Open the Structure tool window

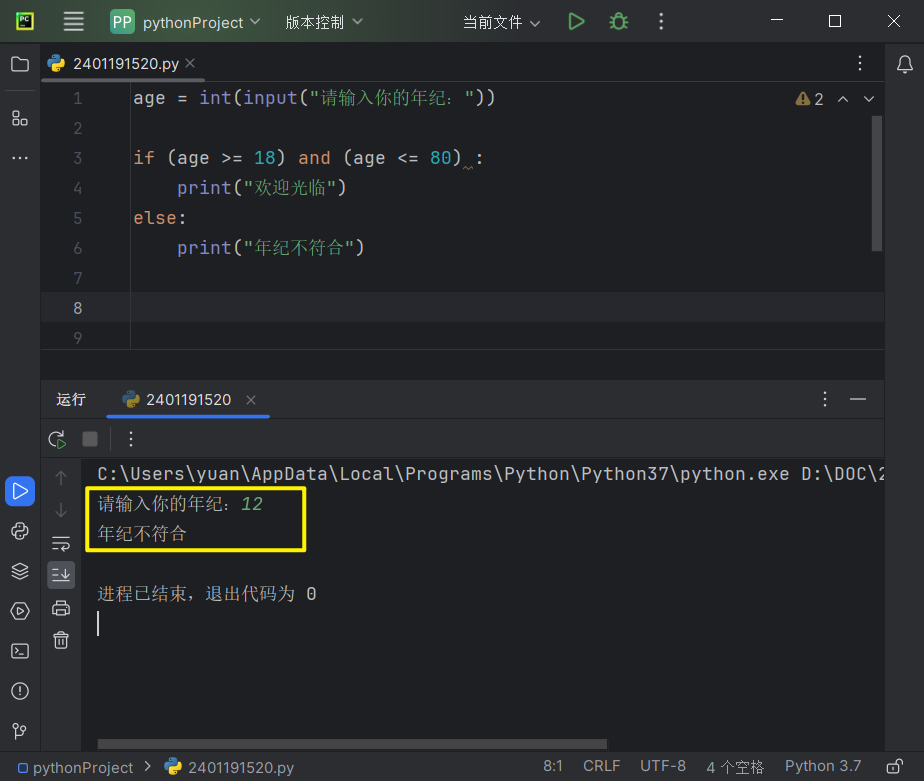pyautogui.click(x=20, y=118)
